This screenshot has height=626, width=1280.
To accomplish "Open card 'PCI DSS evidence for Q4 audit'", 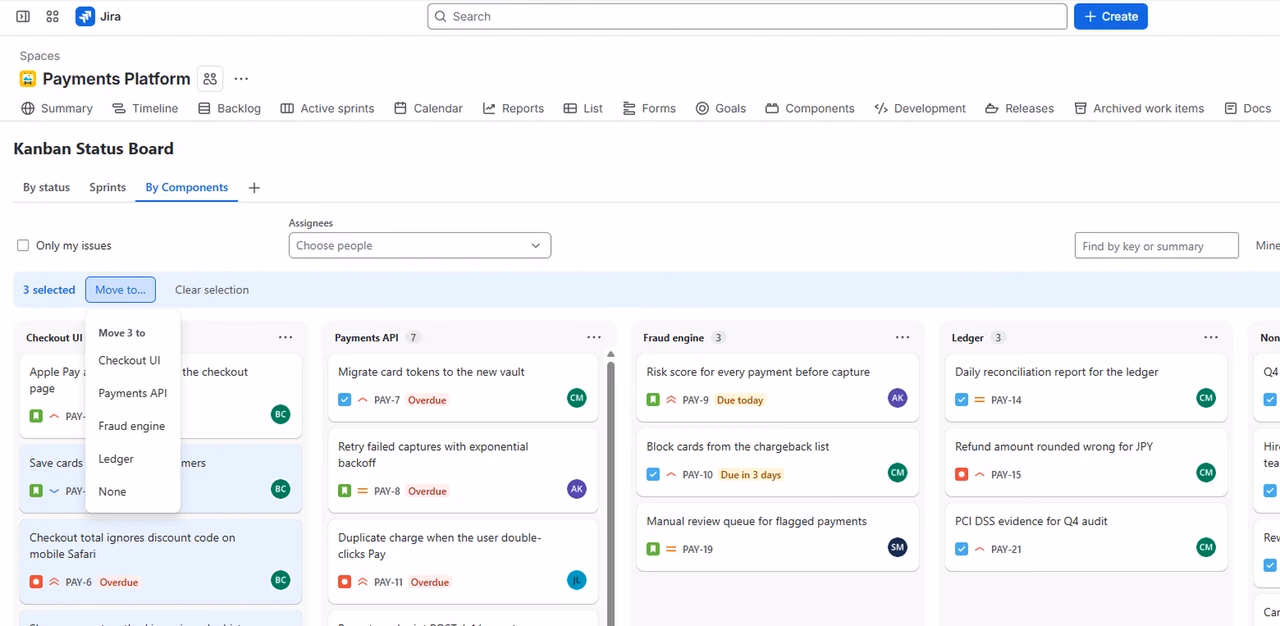I will coord(1086,537).
